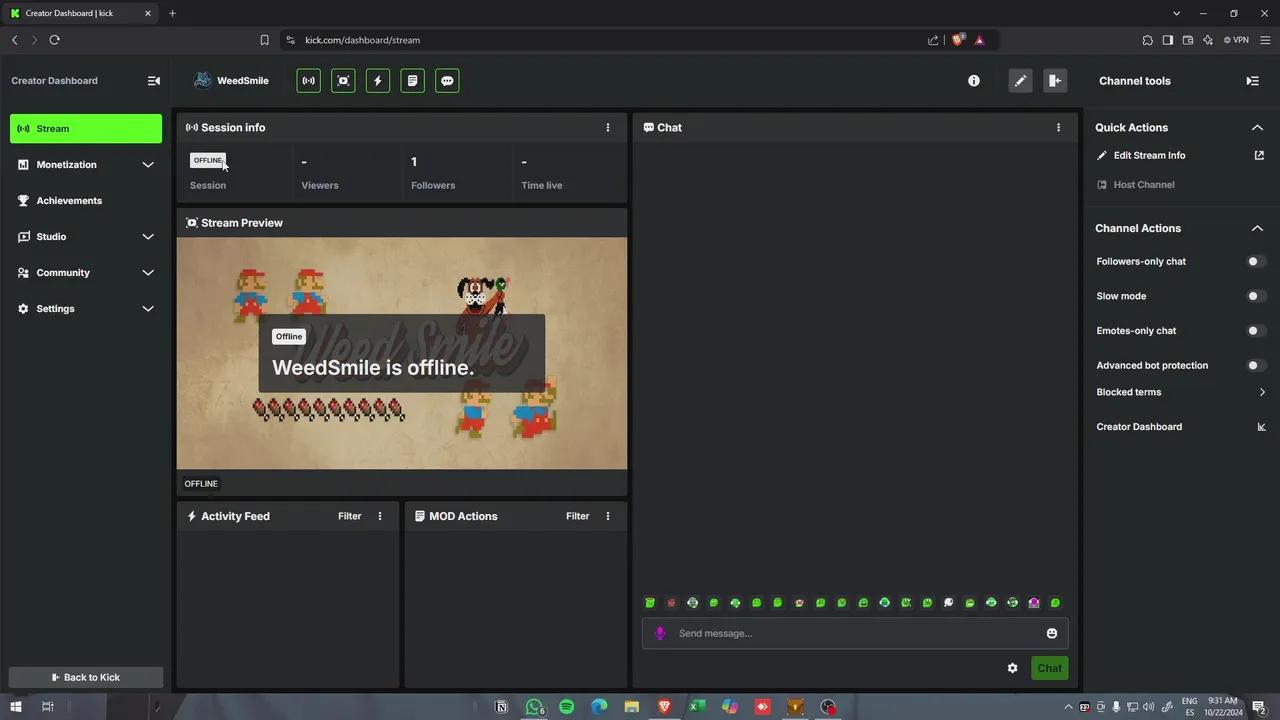Open the browser VPN button
The image size is (1280, 720).
(1236, 40)
